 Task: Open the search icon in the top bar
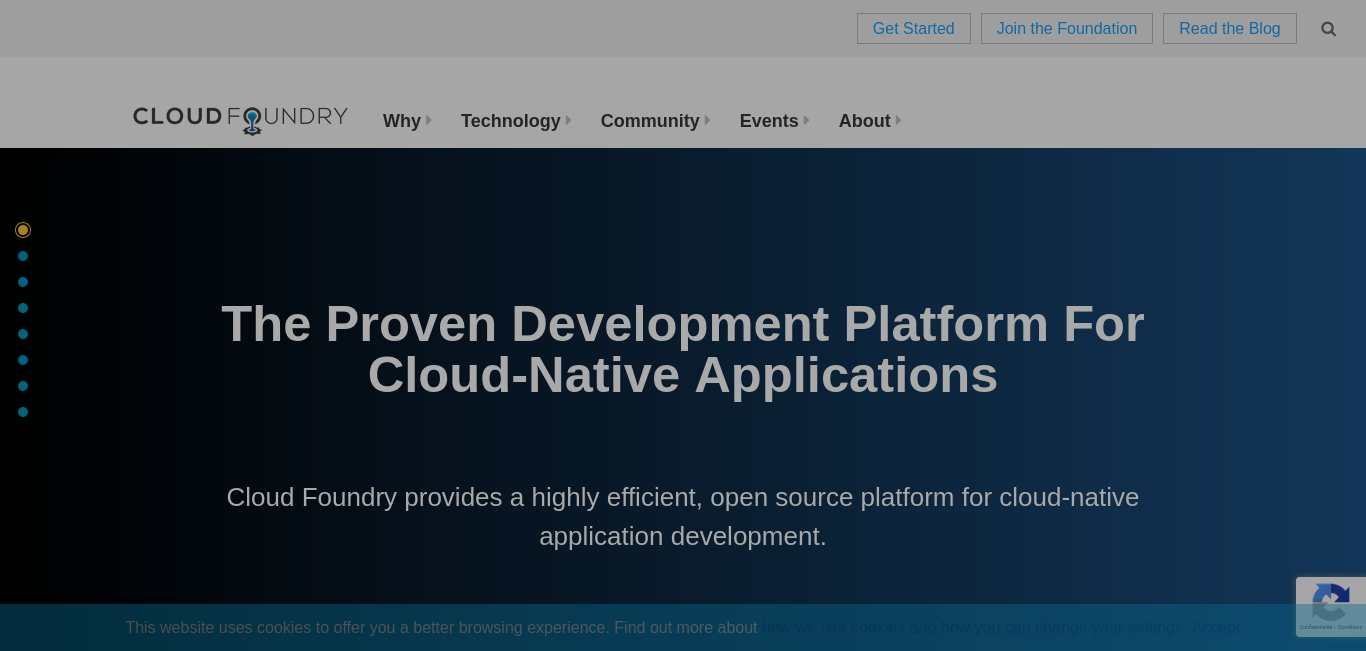pos(1328,29)
